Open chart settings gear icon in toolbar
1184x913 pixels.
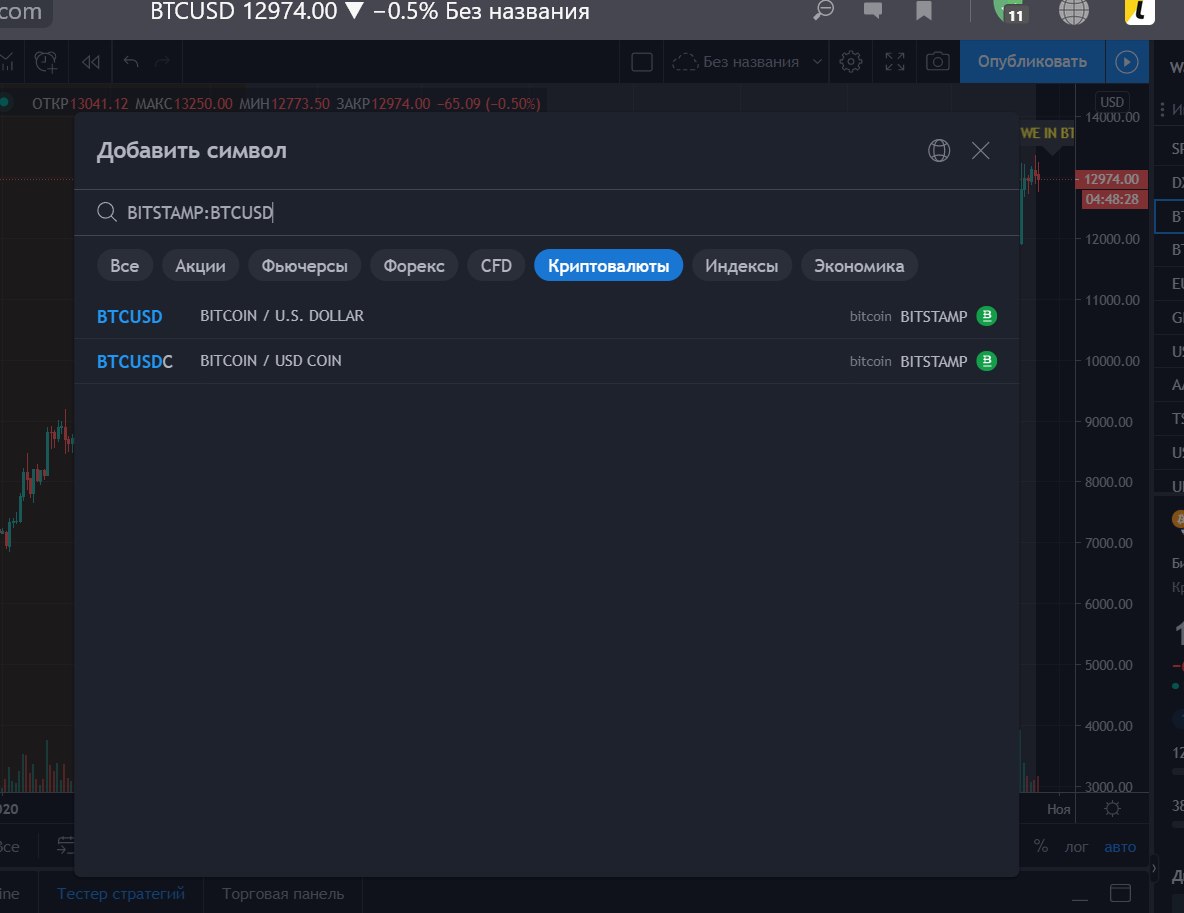[851, 61]
